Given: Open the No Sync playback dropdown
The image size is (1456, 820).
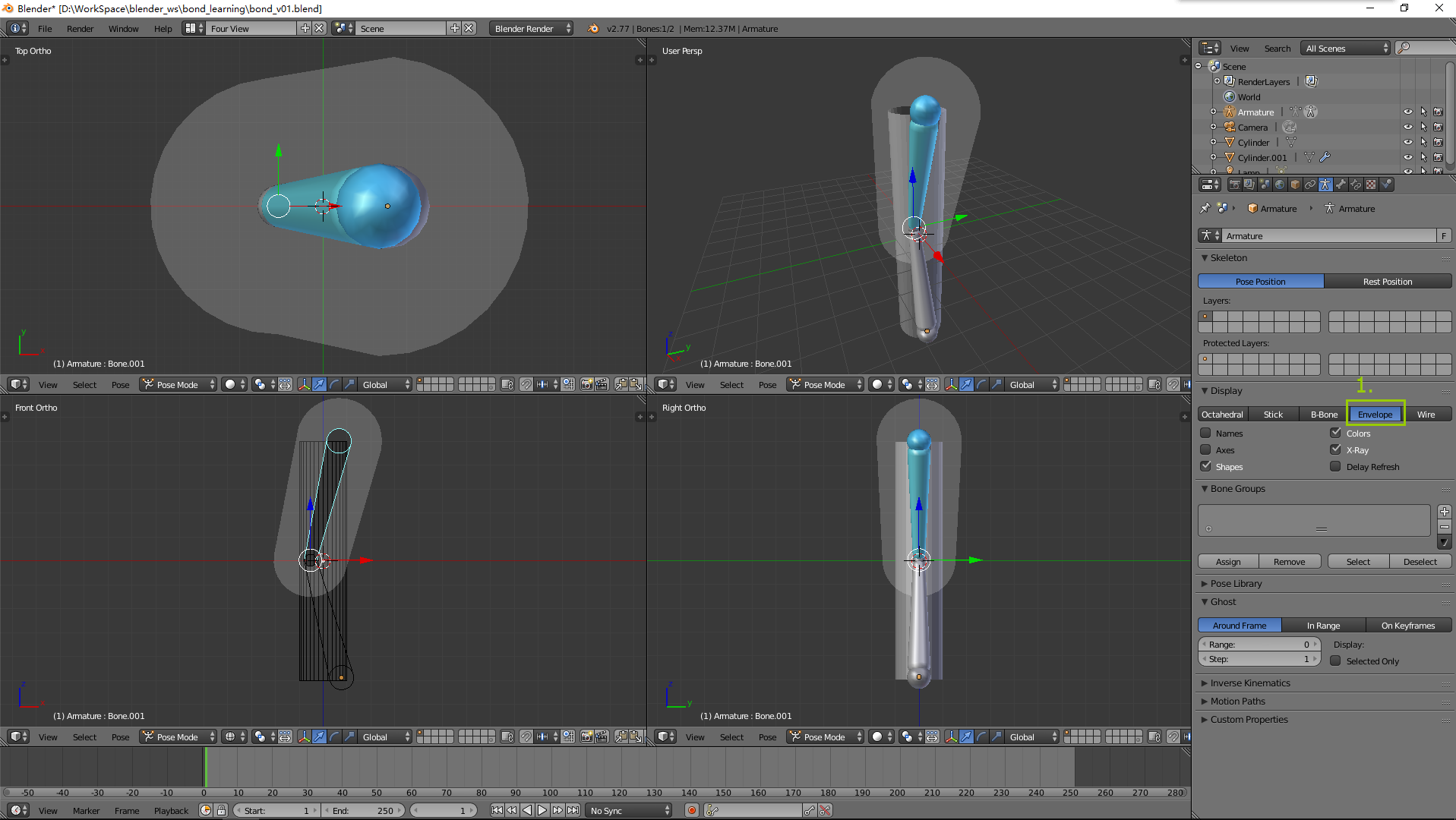Looking at the screenshot, I should coord(629,810).
